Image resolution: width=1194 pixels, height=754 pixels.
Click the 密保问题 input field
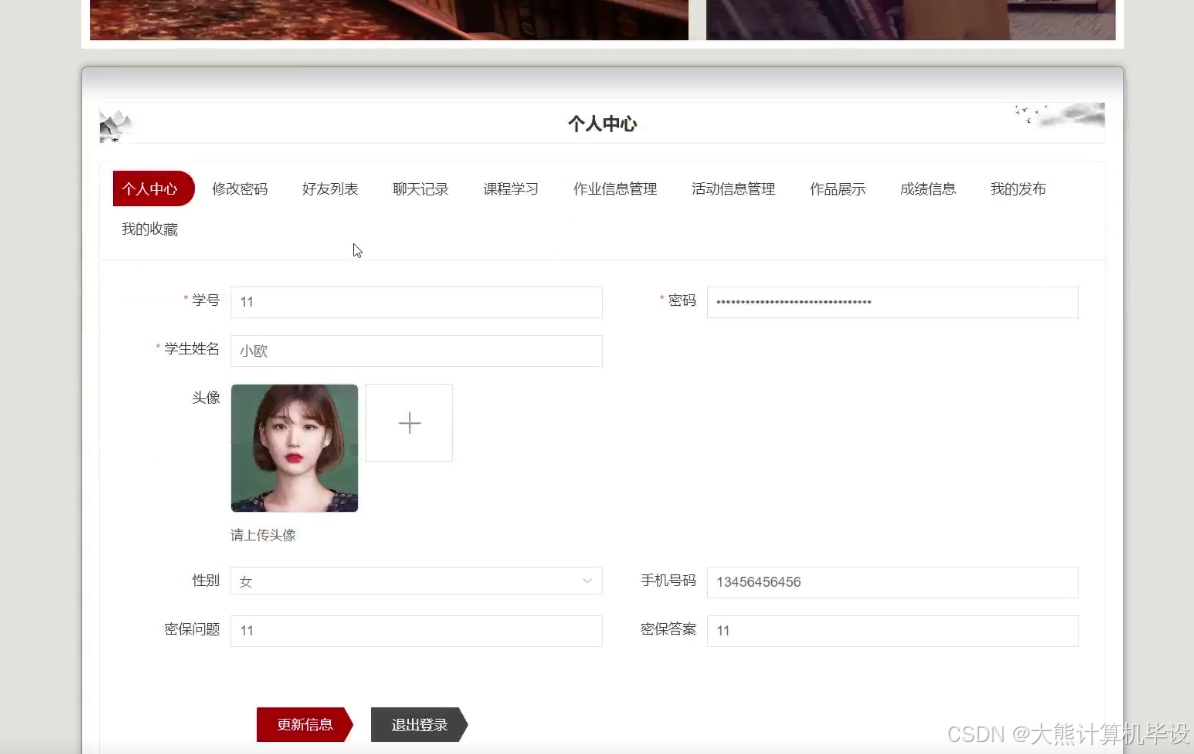(x=417, y=631)
